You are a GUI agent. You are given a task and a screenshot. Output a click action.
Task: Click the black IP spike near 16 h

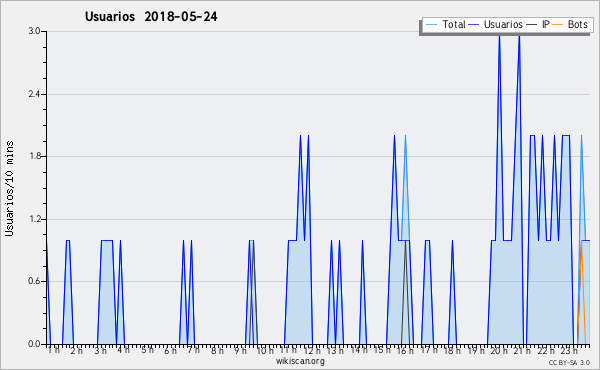point(406,292)
